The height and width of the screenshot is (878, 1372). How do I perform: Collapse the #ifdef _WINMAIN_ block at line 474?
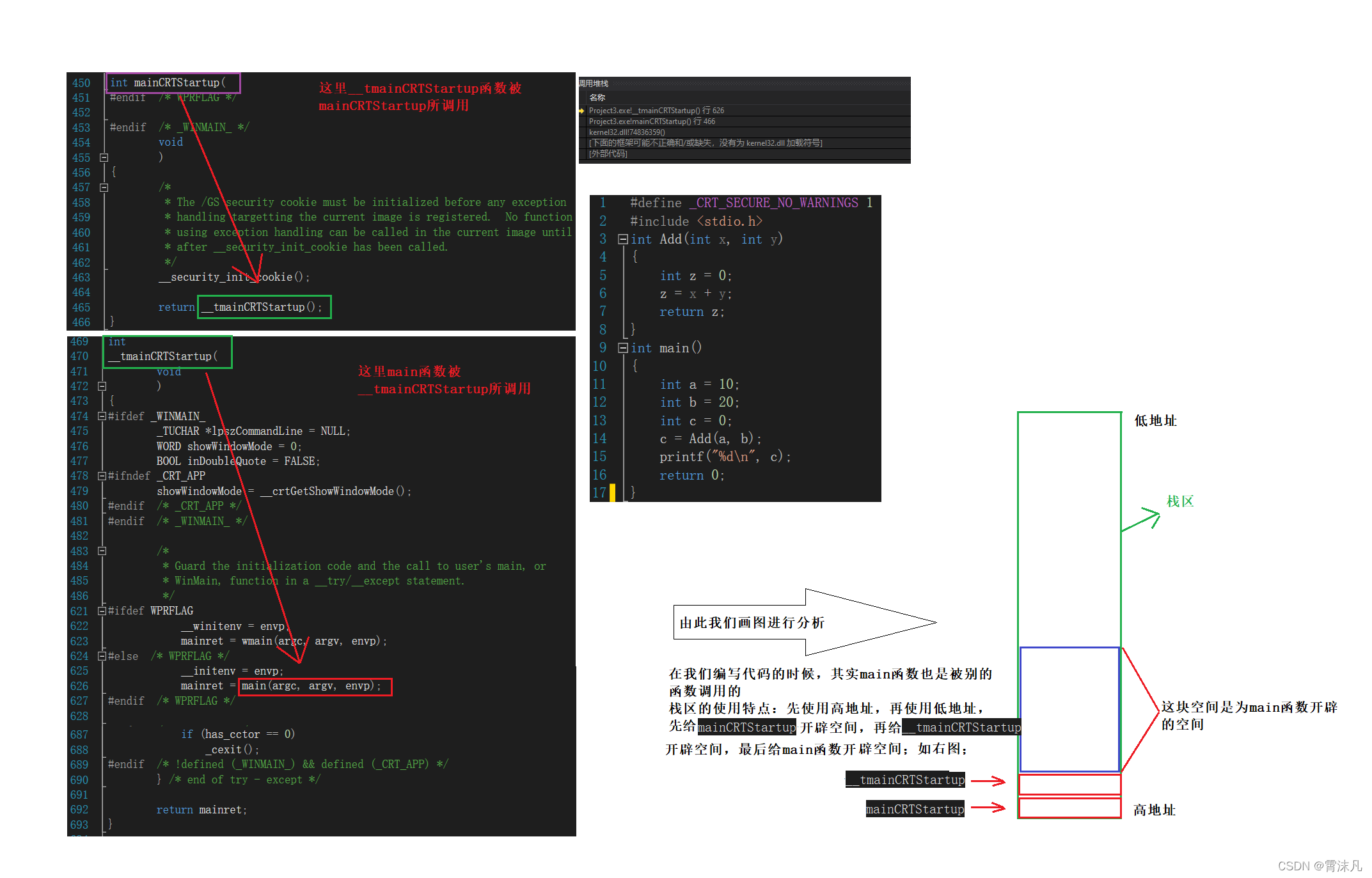click(102, 416)
